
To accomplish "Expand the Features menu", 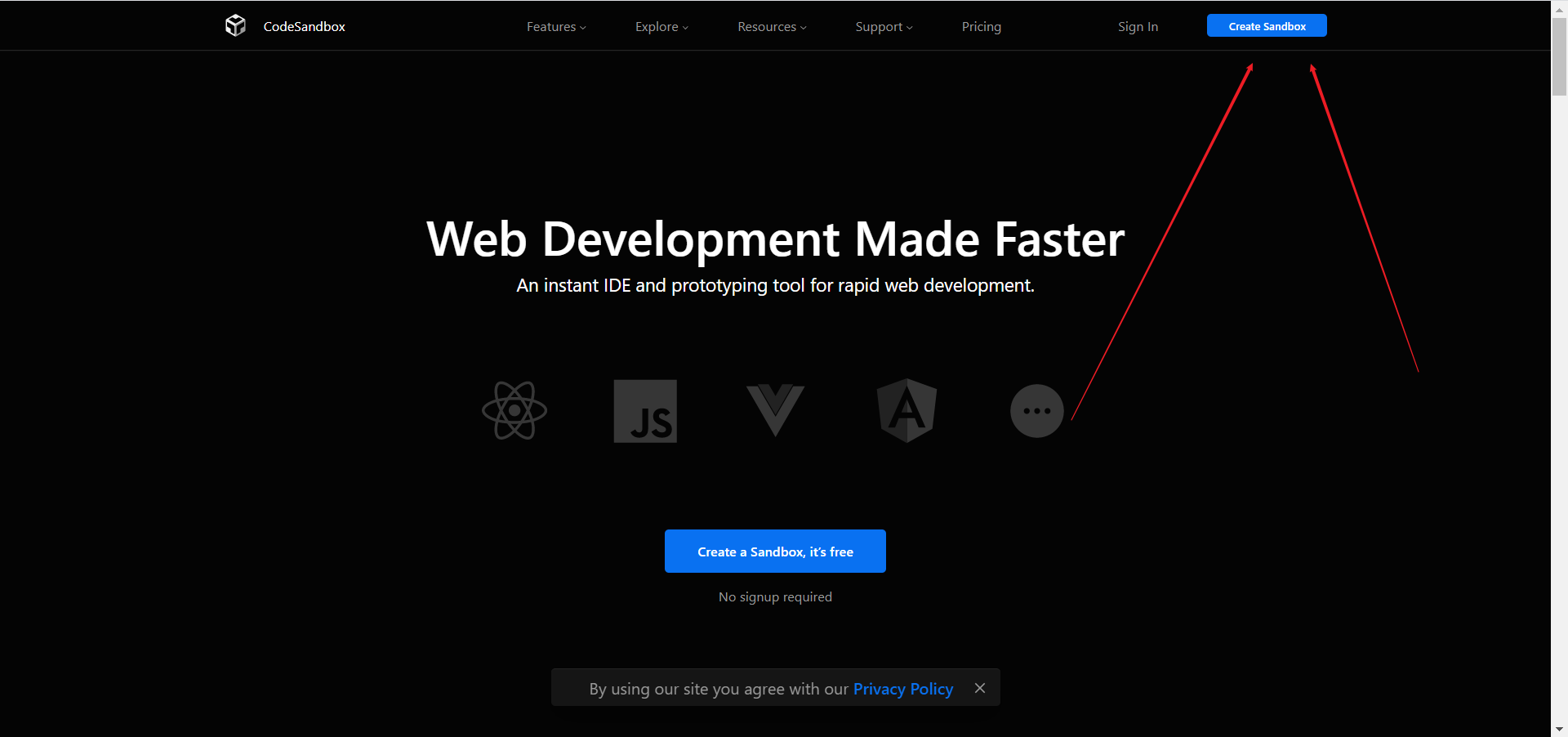I will tap(556, 27).
